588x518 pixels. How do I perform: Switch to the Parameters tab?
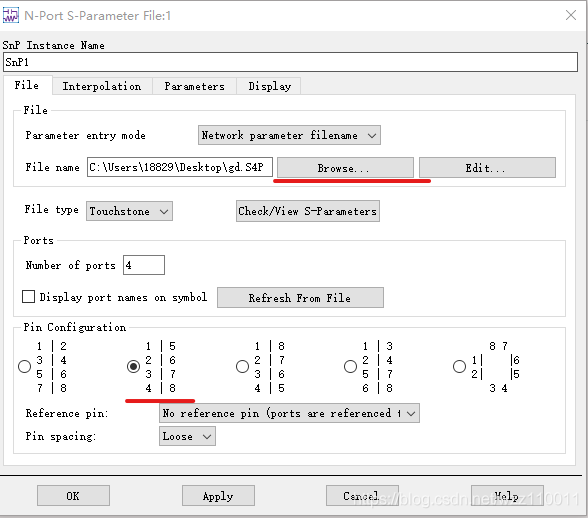[x=194, y=86]
